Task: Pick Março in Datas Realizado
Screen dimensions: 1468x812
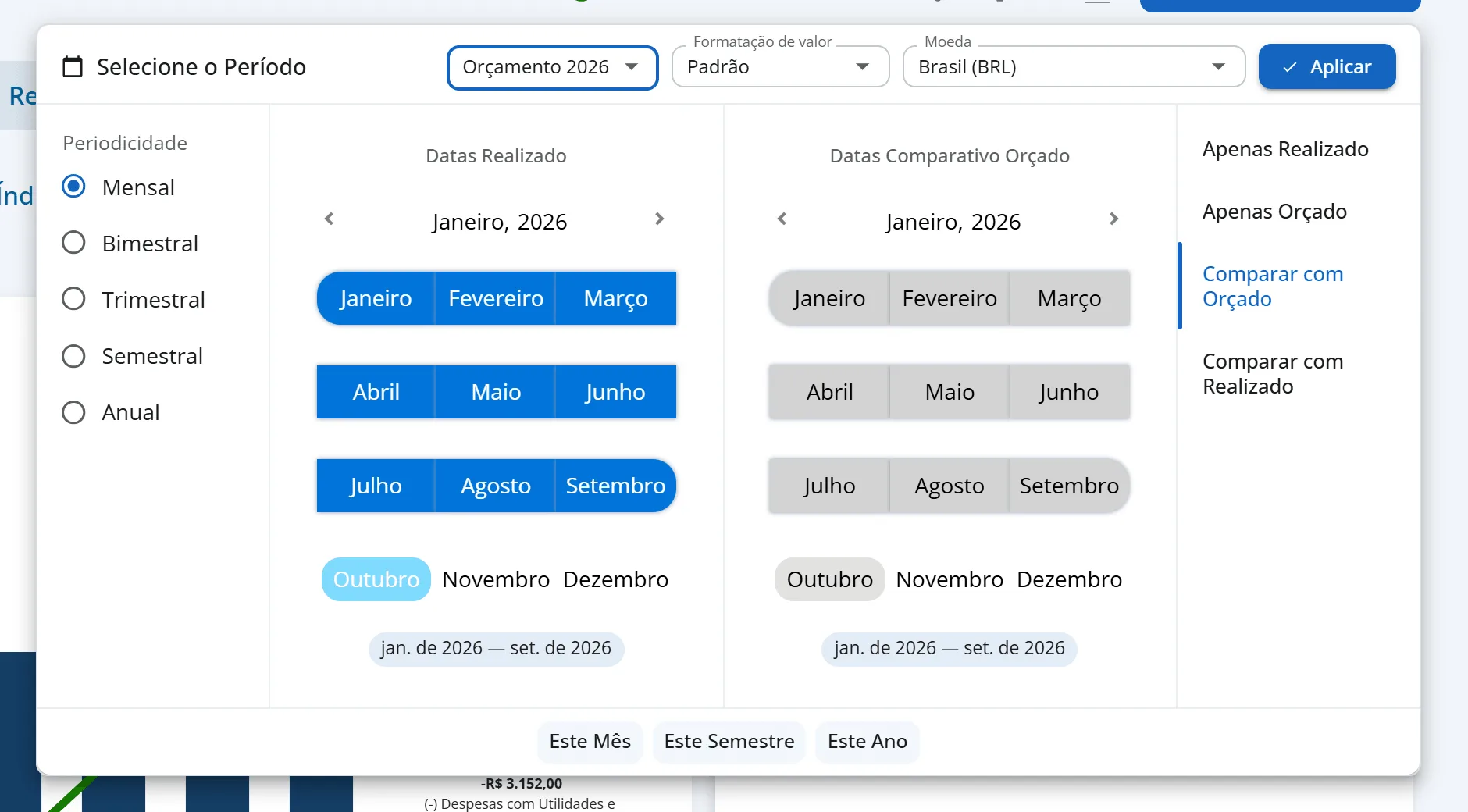Action: pyautogui.click(x=615, y=298)
